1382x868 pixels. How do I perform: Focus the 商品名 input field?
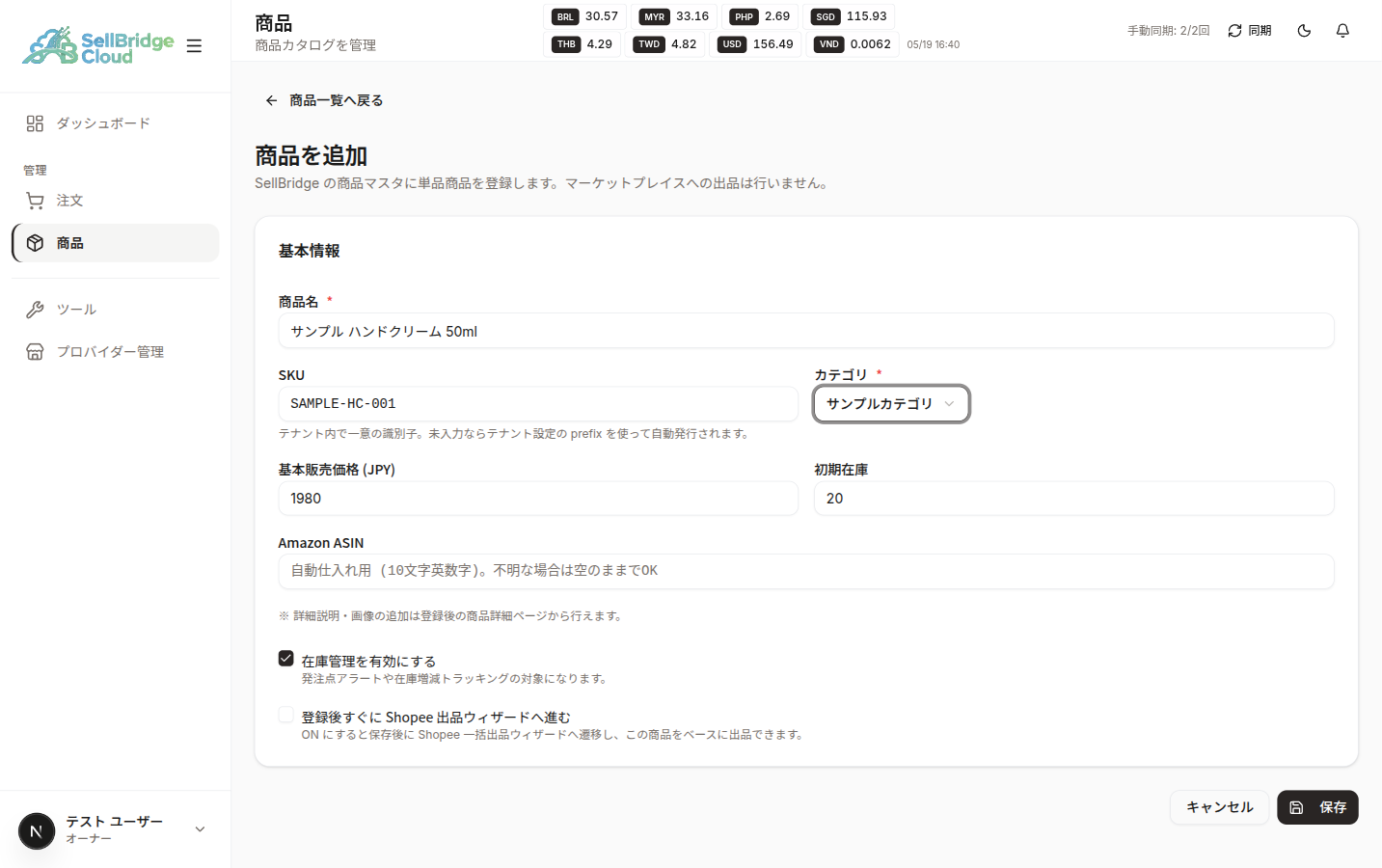806,331
